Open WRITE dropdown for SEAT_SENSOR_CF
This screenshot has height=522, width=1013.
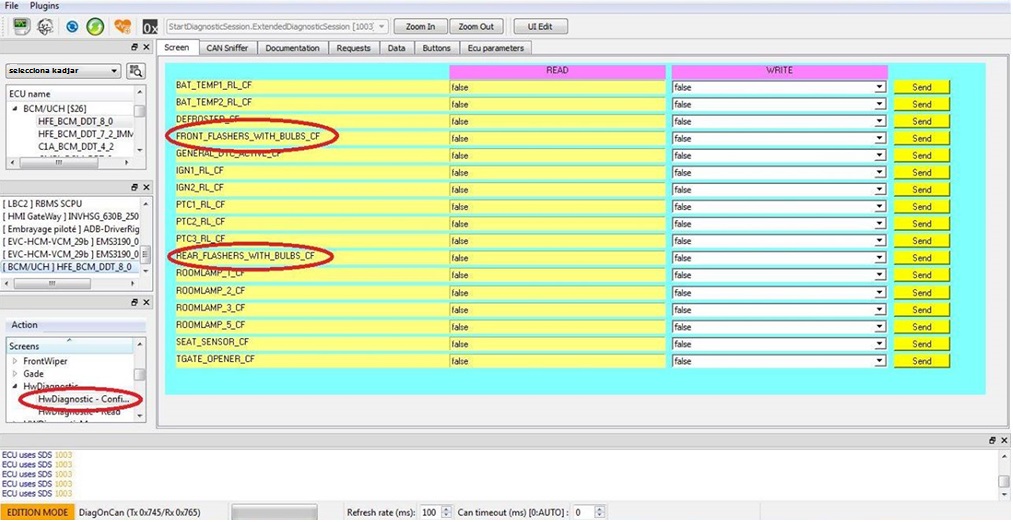(879, 344)
